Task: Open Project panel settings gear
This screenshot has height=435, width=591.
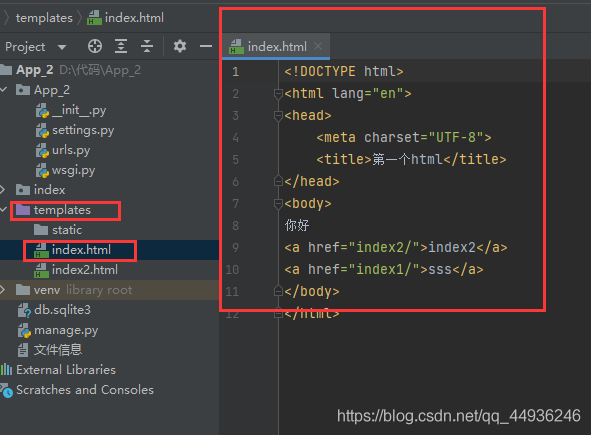Action: pyautogui.click(x=180, y=46)
